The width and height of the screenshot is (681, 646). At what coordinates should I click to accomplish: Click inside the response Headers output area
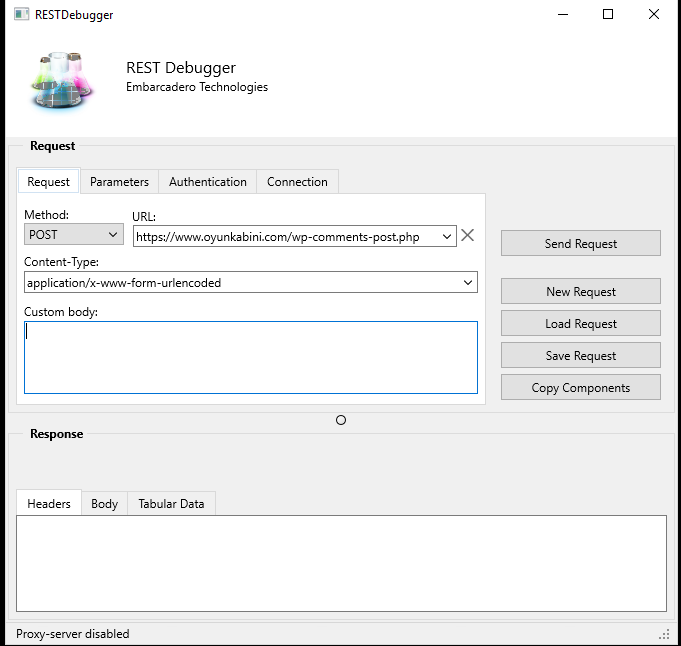[341, 563]
